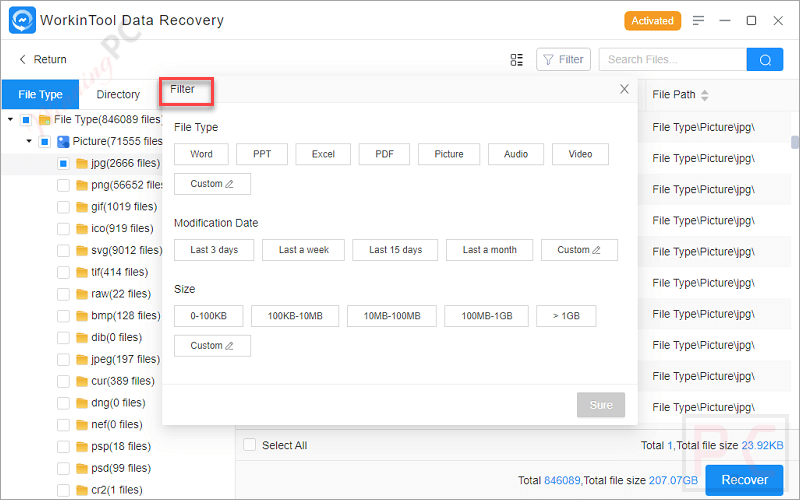800x500 pixels.
Task: Select 10MB-100MB size filter
Action: coord(392,316)
